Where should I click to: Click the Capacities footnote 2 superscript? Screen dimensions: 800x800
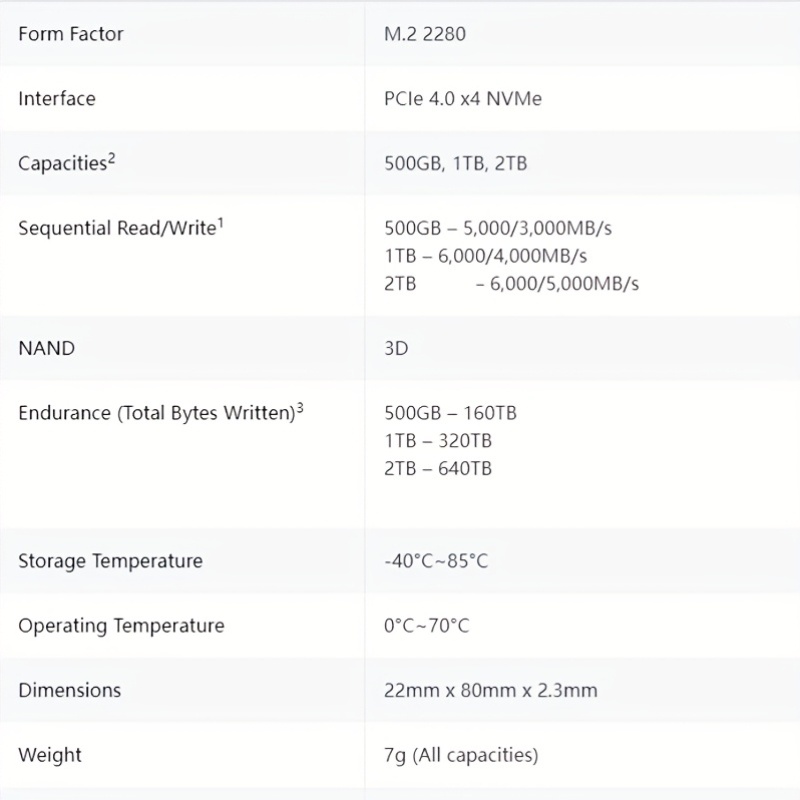pyautogui.click(x=112, y=158)
